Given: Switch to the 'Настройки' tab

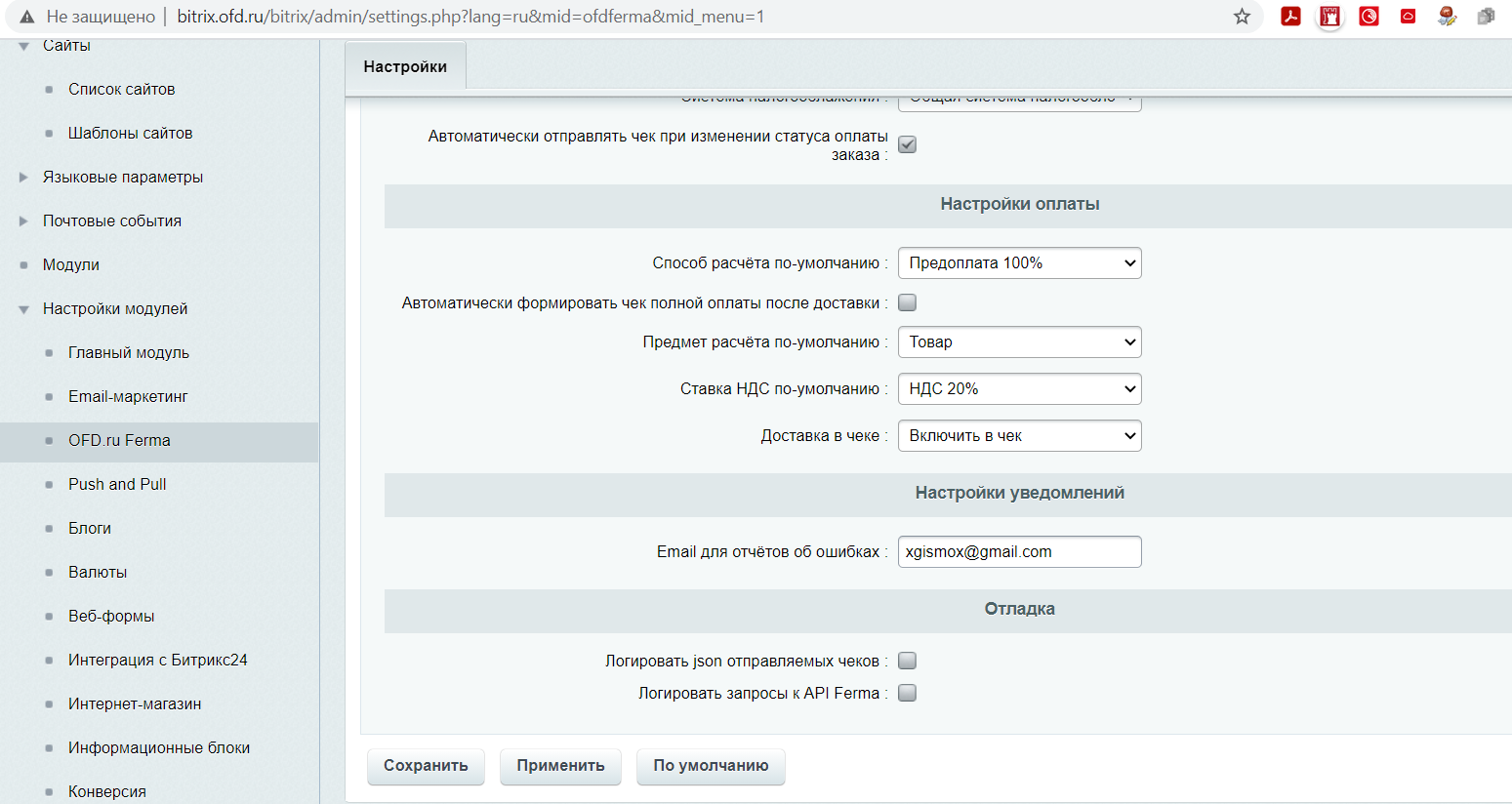Looking at the screenshot, I should tap(405, 66).
